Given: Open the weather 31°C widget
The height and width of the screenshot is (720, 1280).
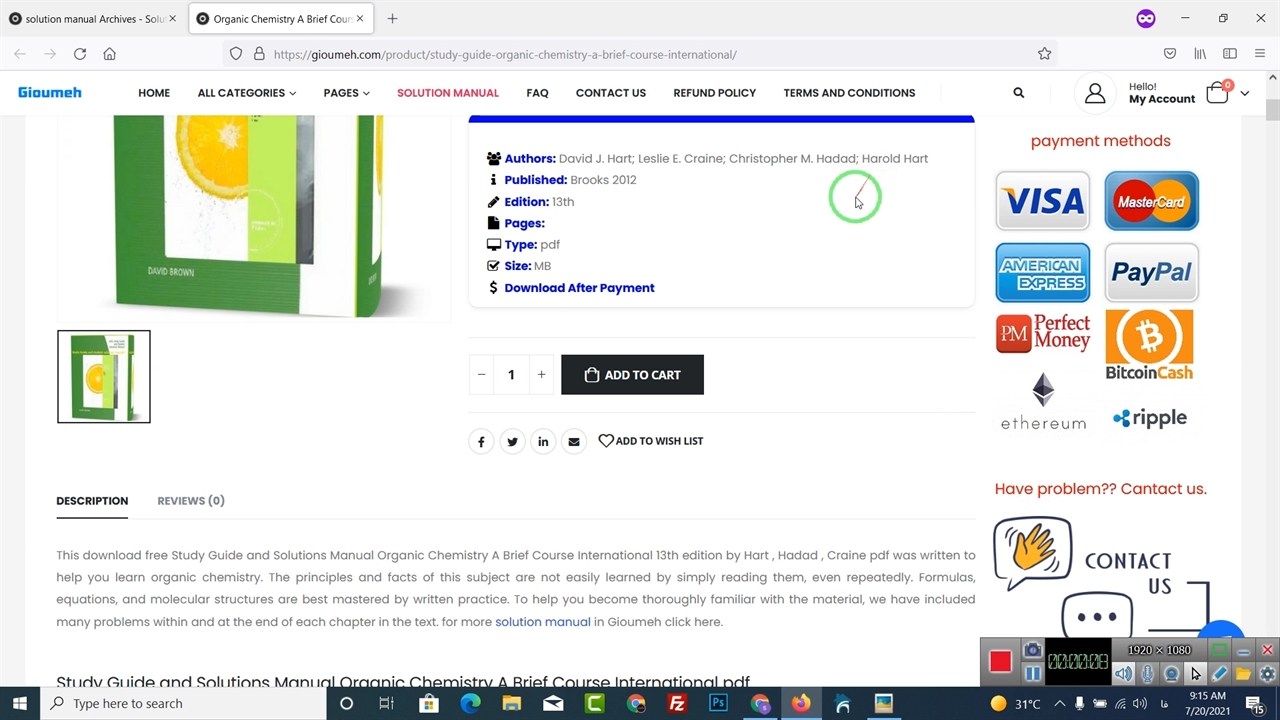Looking at the screenshot, I should click(x=1015, y=703).
